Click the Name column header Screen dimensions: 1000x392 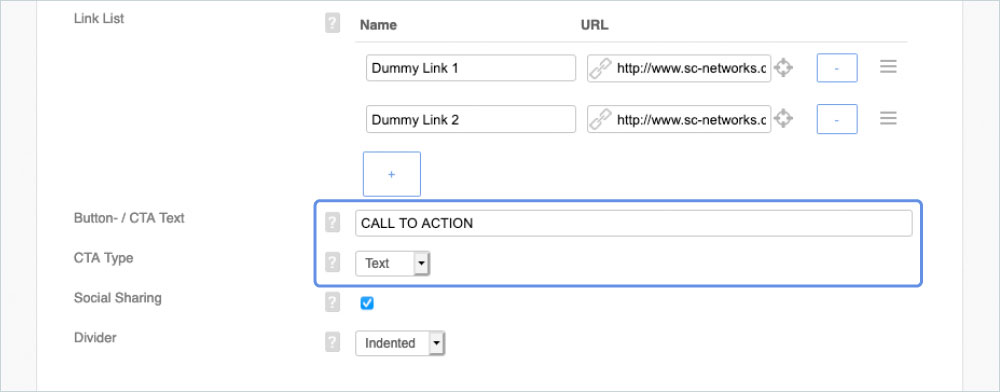pos(378,25)
